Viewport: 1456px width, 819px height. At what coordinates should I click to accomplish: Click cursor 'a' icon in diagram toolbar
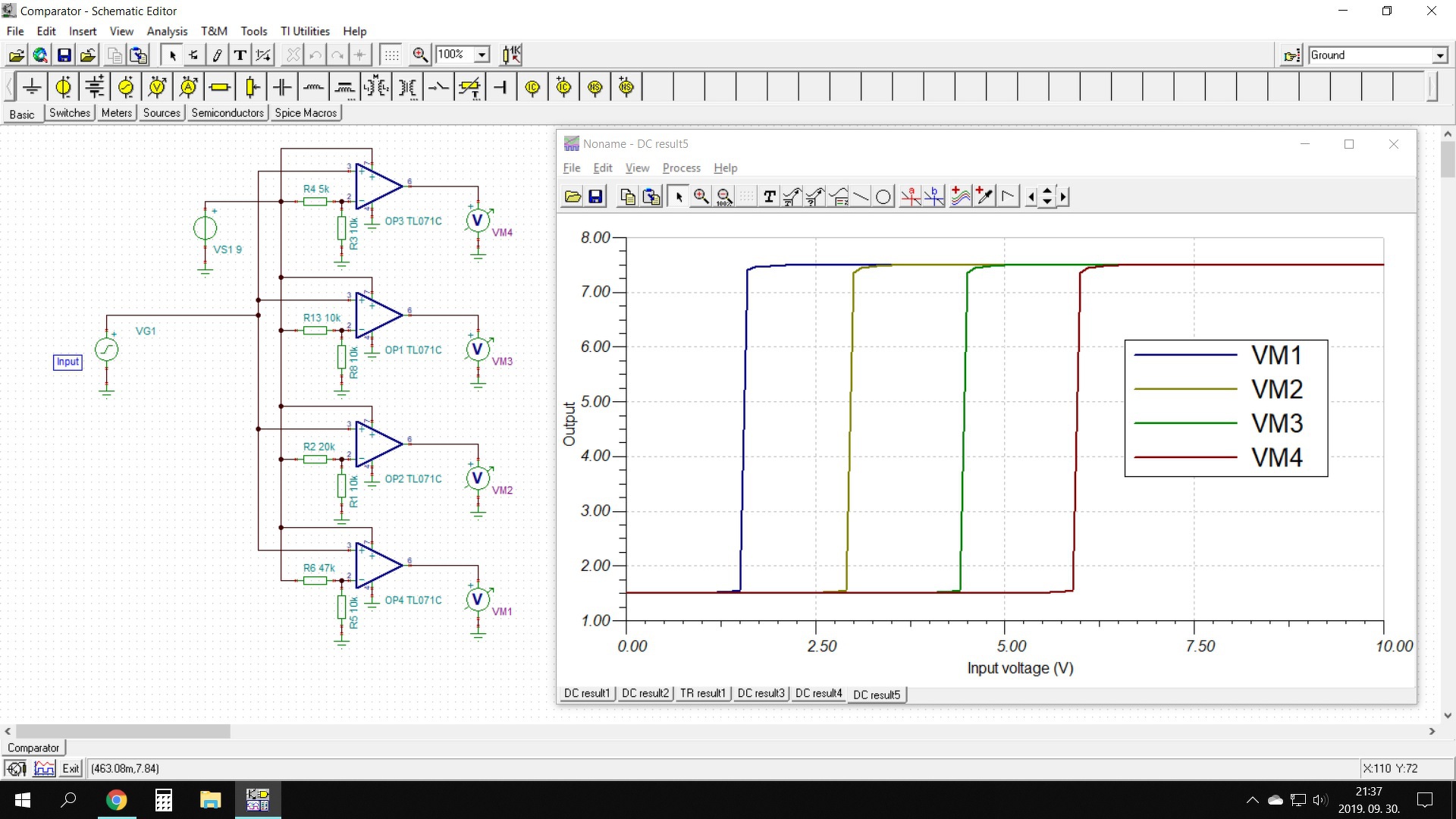point(910,197)
